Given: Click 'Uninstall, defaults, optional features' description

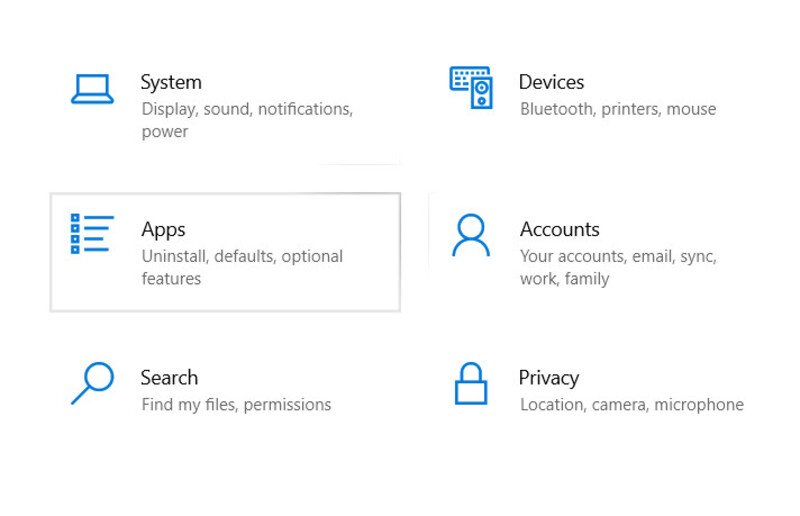Looking at the screenshot, I should point(242,267).
